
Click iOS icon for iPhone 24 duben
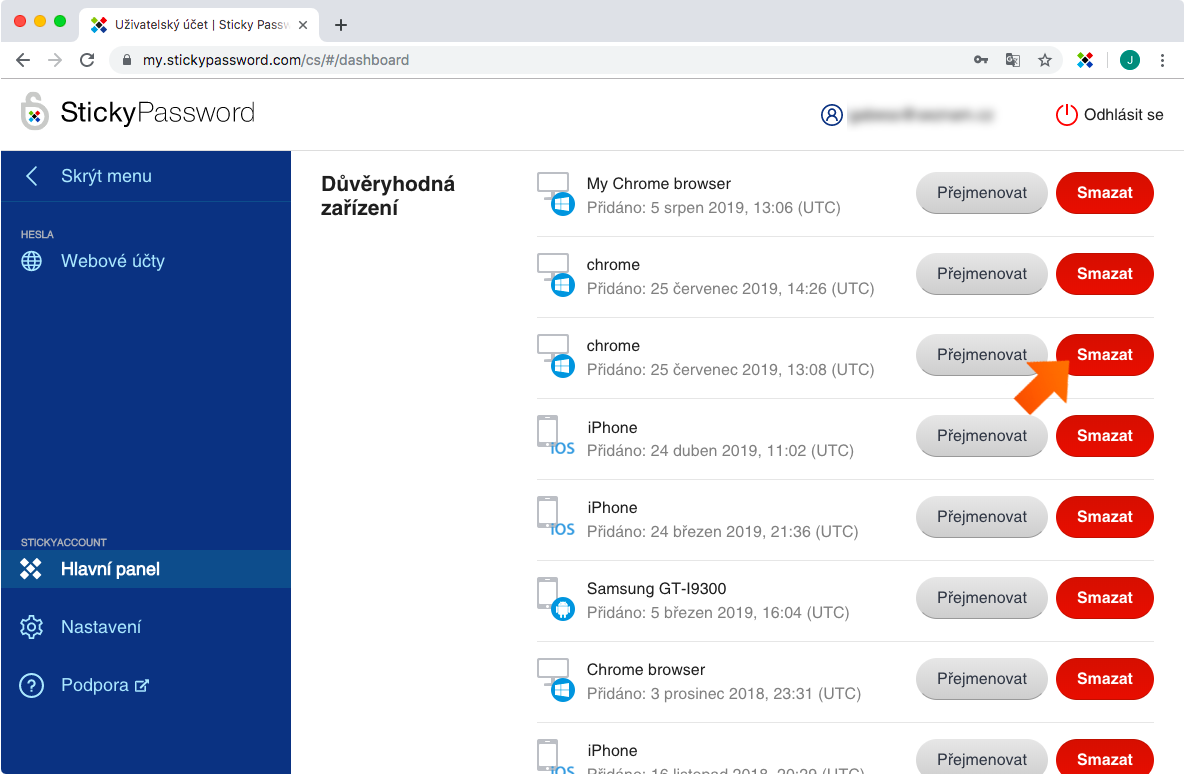556,436
